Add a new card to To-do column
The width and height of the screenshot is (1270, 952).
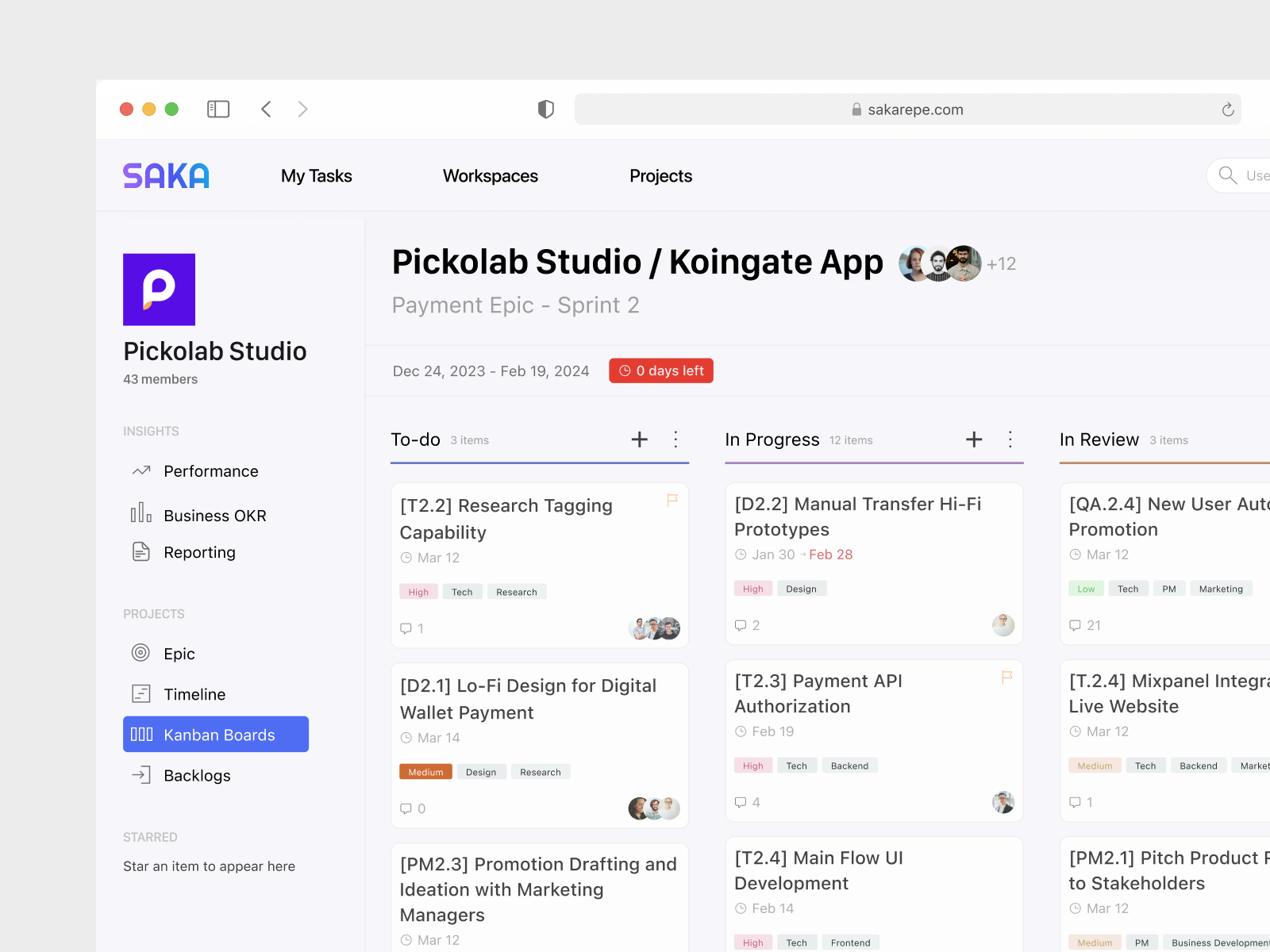pyautogui.click(x=640, y=440)
